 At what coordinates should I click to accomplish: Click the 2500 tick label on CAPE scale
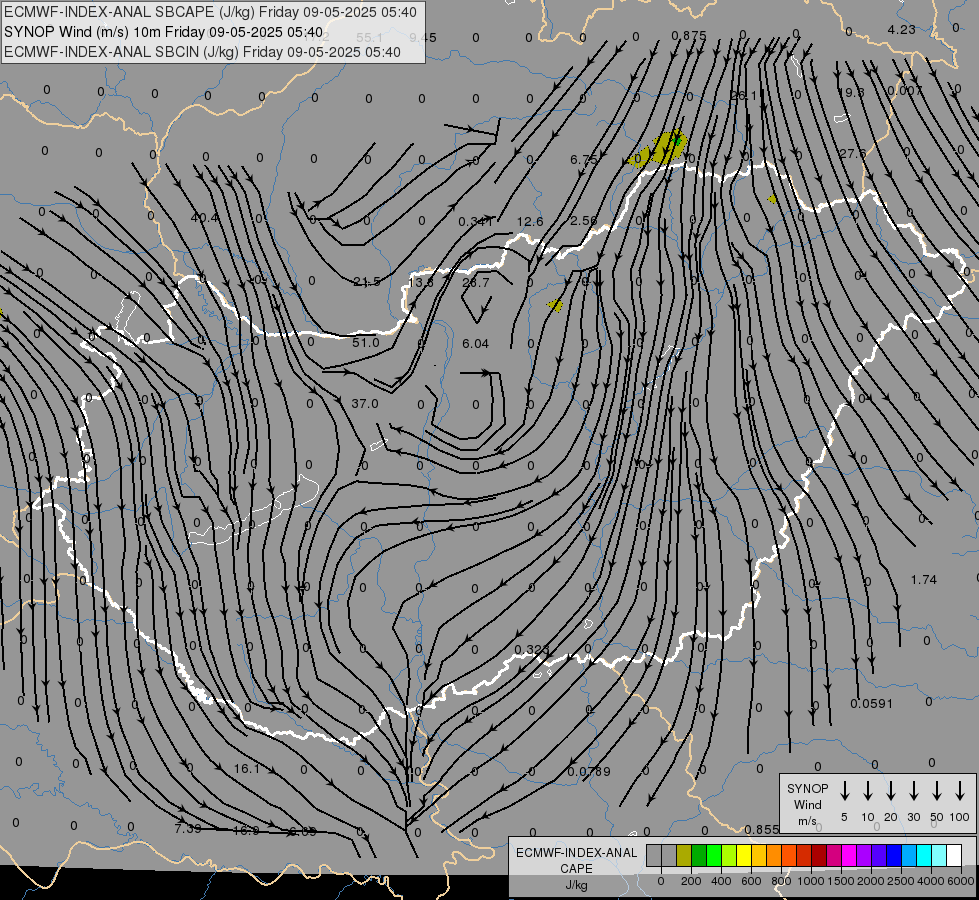pos(900,881)
